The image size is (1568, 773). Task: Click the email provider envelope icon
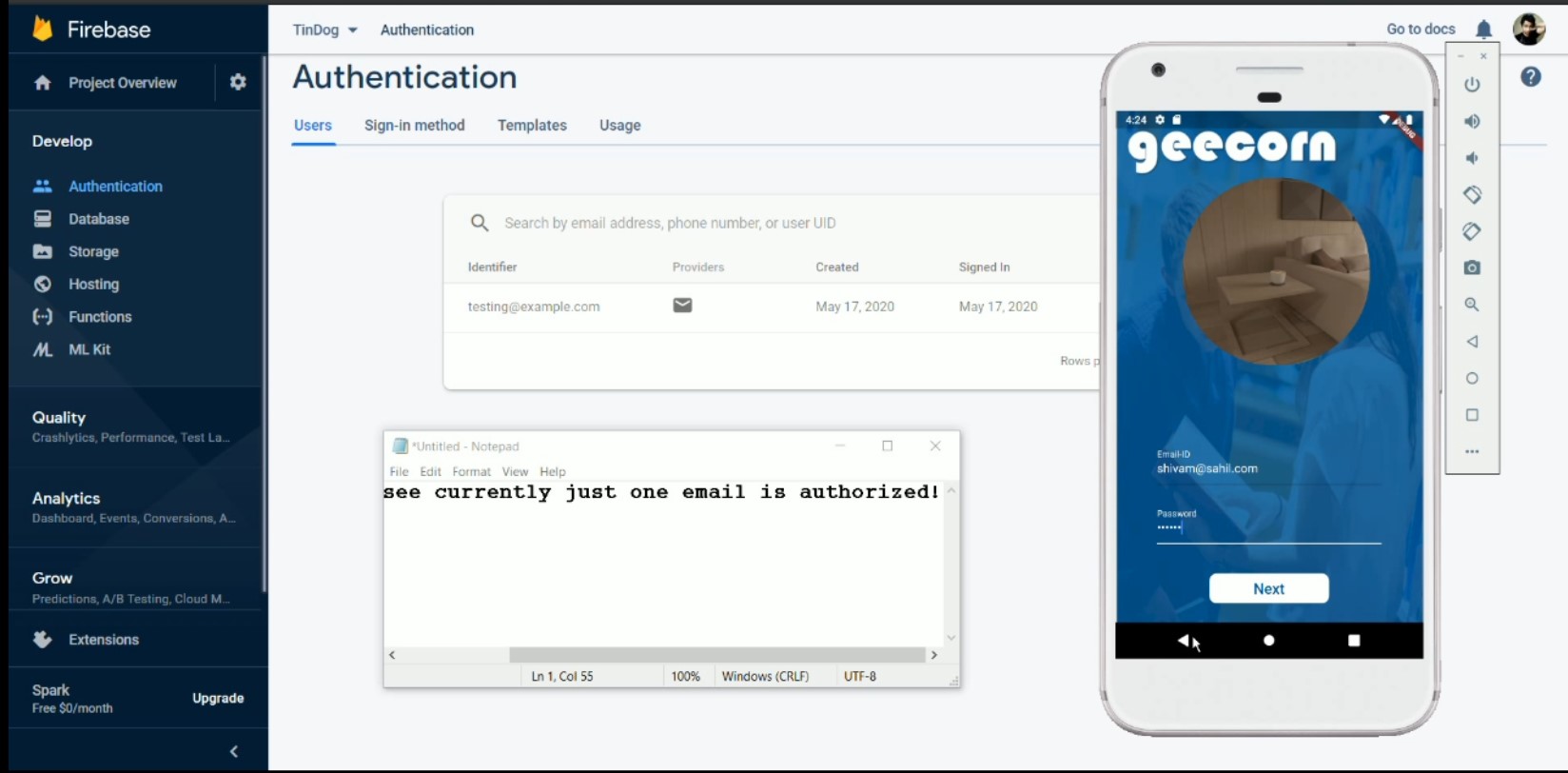click(682, 306)
